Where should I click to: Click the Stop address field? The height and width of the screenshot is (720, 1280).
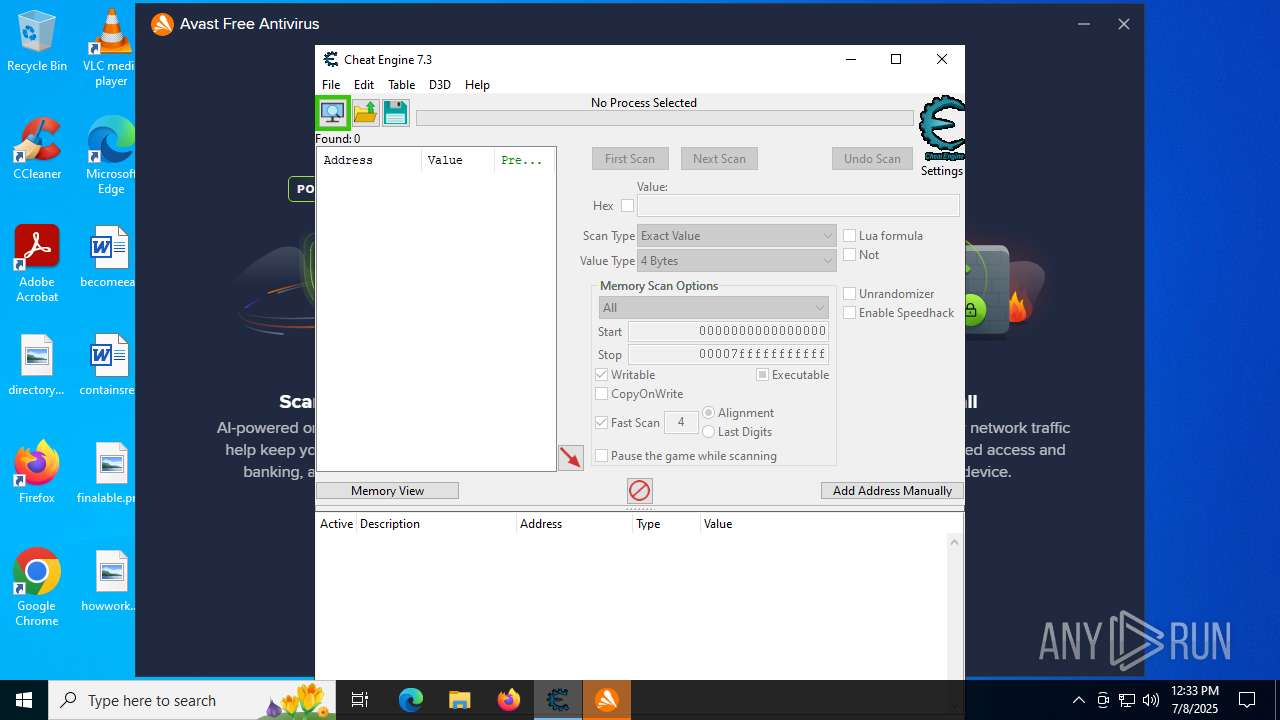click(x=728, y=354)
